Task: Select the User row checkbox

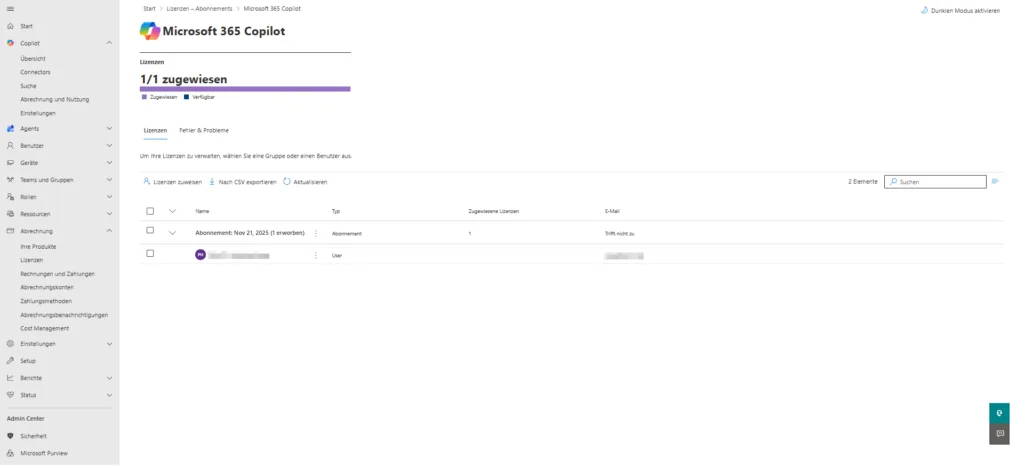Action: point(150,254)
